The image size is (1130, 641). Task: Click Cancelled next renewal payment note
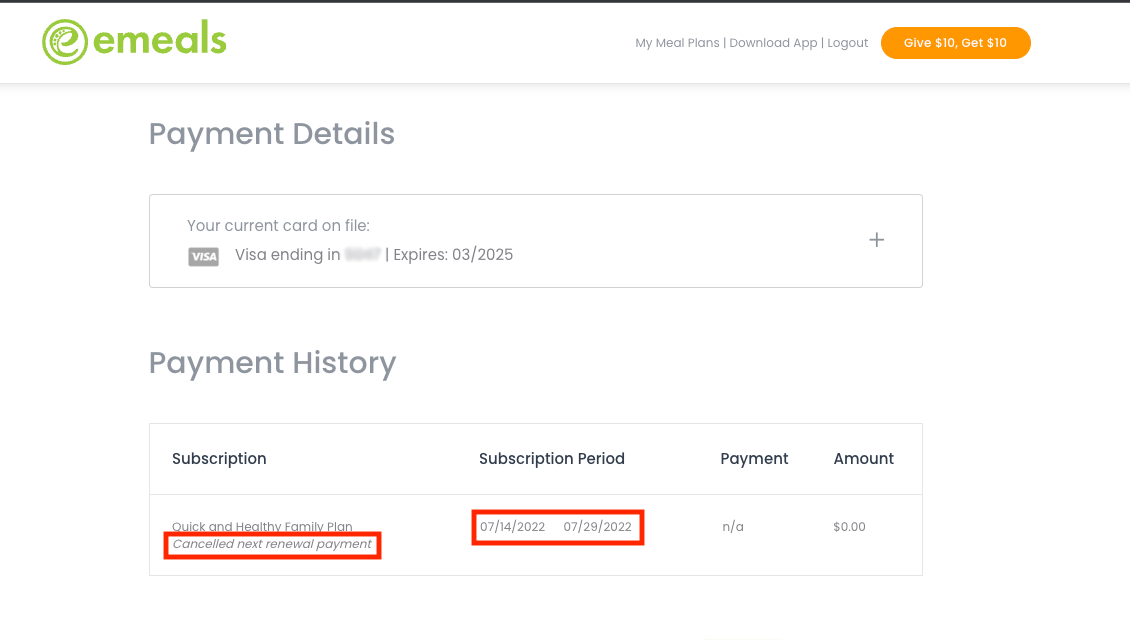(272, 544)
